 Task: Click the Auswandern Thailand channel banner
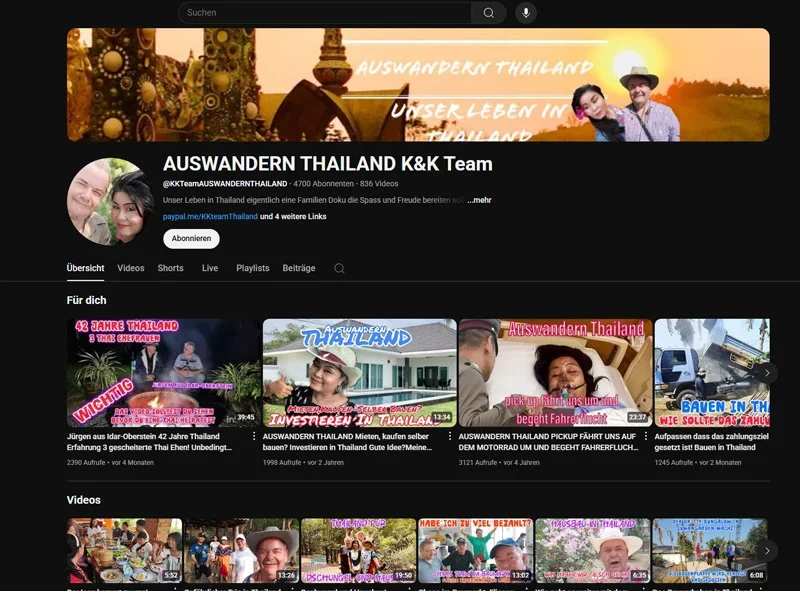[x=418, y=85]
